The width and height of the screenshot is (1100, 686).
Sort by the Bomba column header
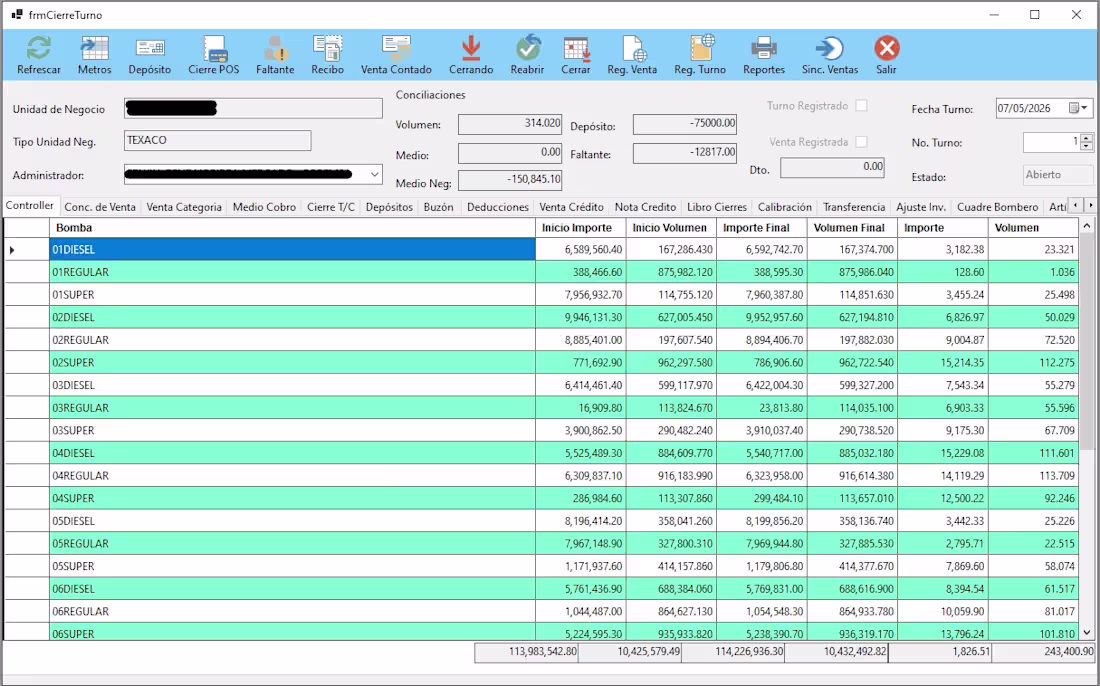292,227
